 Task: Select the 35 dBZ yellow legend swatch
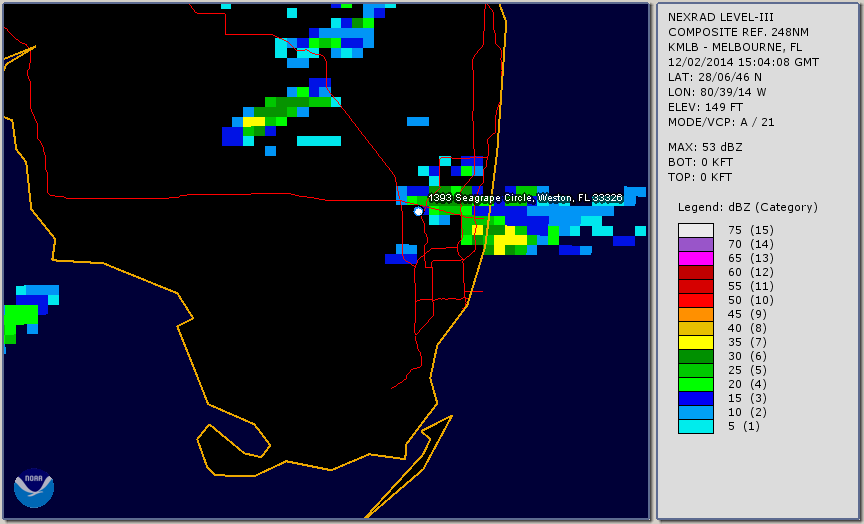(x=696, y=342)
